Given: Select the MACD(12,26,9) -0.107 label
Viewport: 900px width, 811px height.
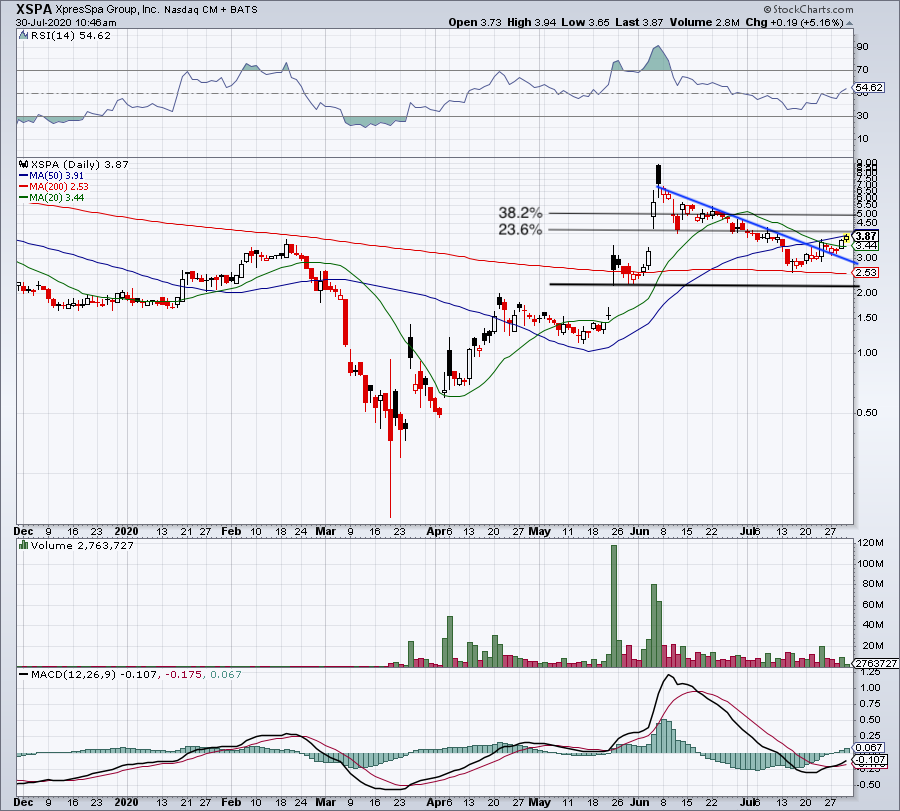Looking at the screenshot, I should [94, 674].
